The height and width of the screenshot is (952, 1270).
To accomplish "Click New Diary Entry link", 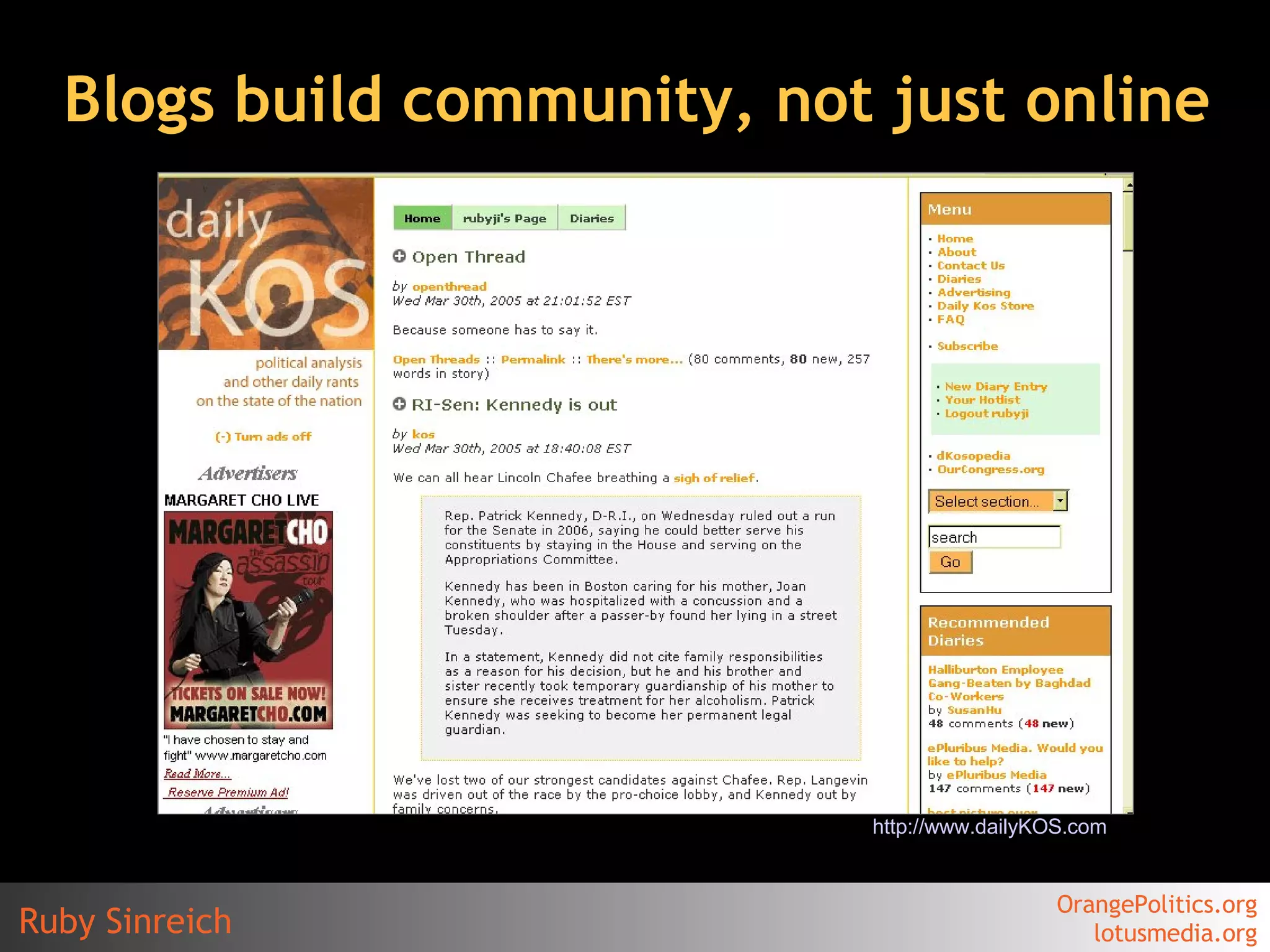I will (x=996, y=387).
